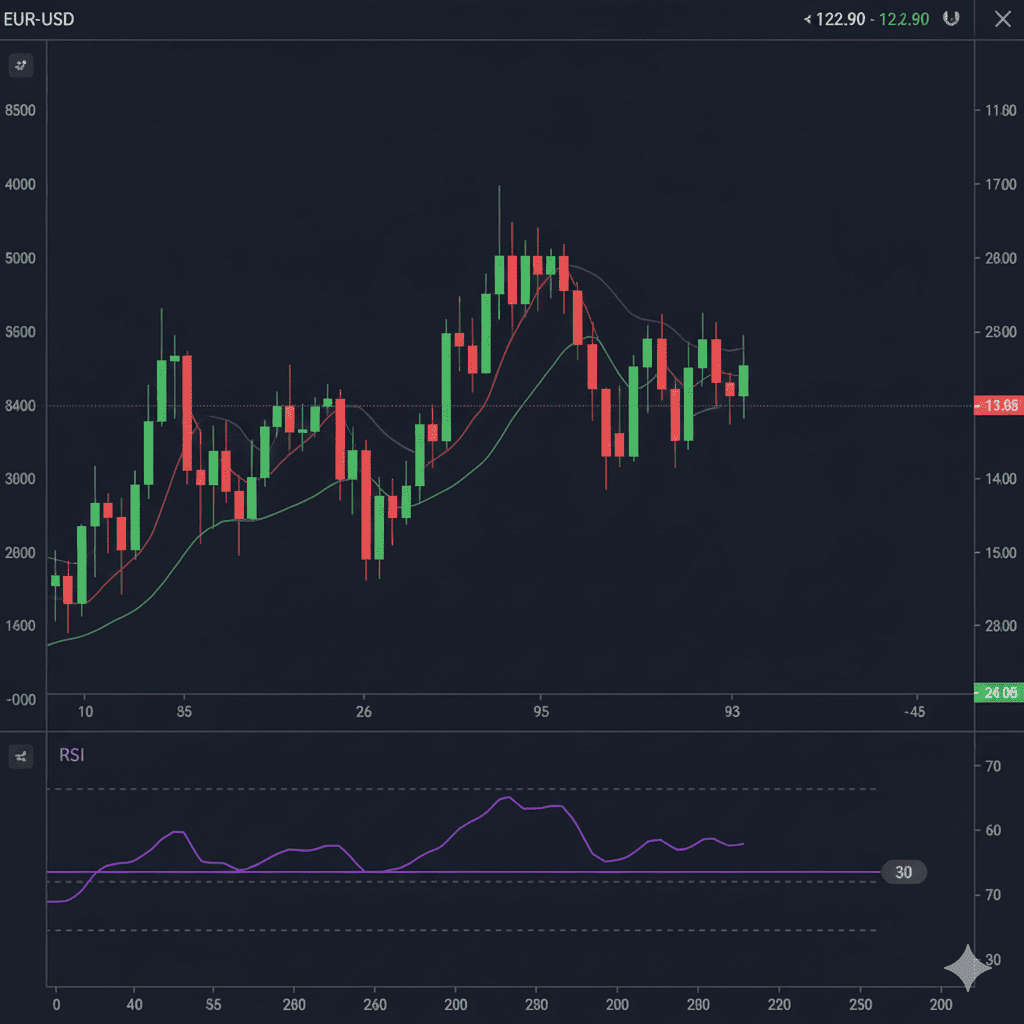Click the 1700 label on right price axis
The image size is (1024, 1024).
tap(1000, 184)
